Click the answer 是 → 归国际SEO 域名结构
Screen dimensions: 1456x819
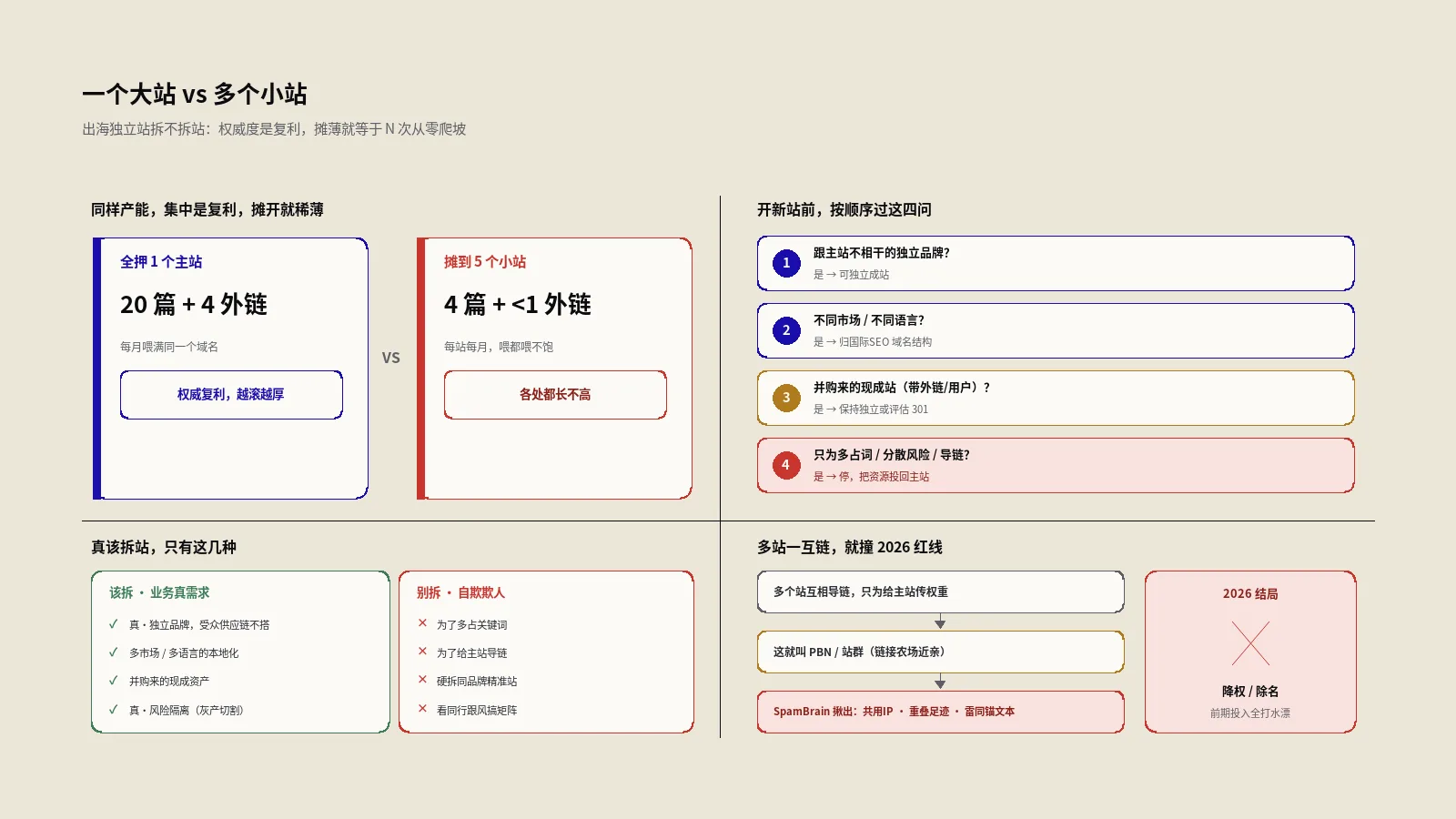coord(873,342)
